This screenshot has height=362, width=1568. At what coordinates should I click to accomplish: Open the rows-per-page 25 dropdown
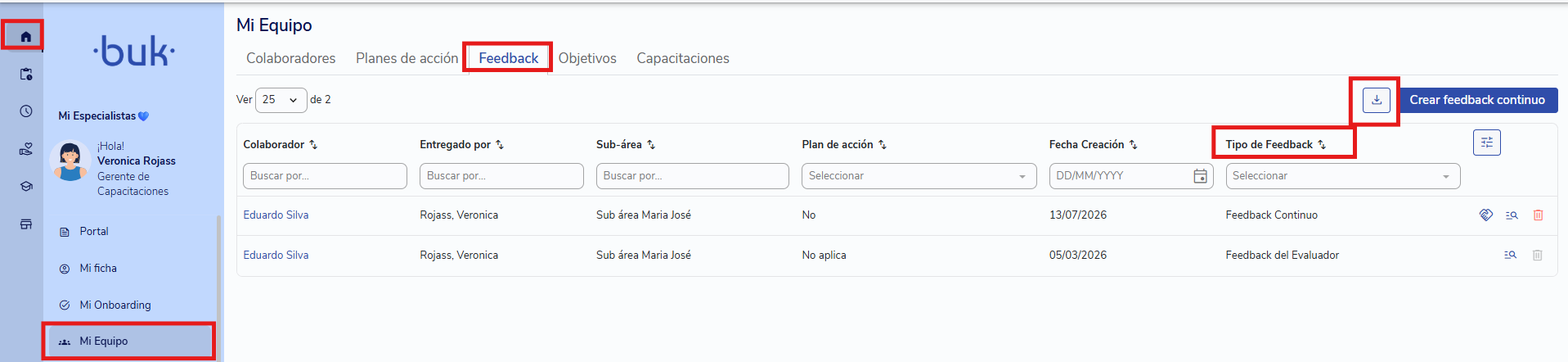pos(281,100)
